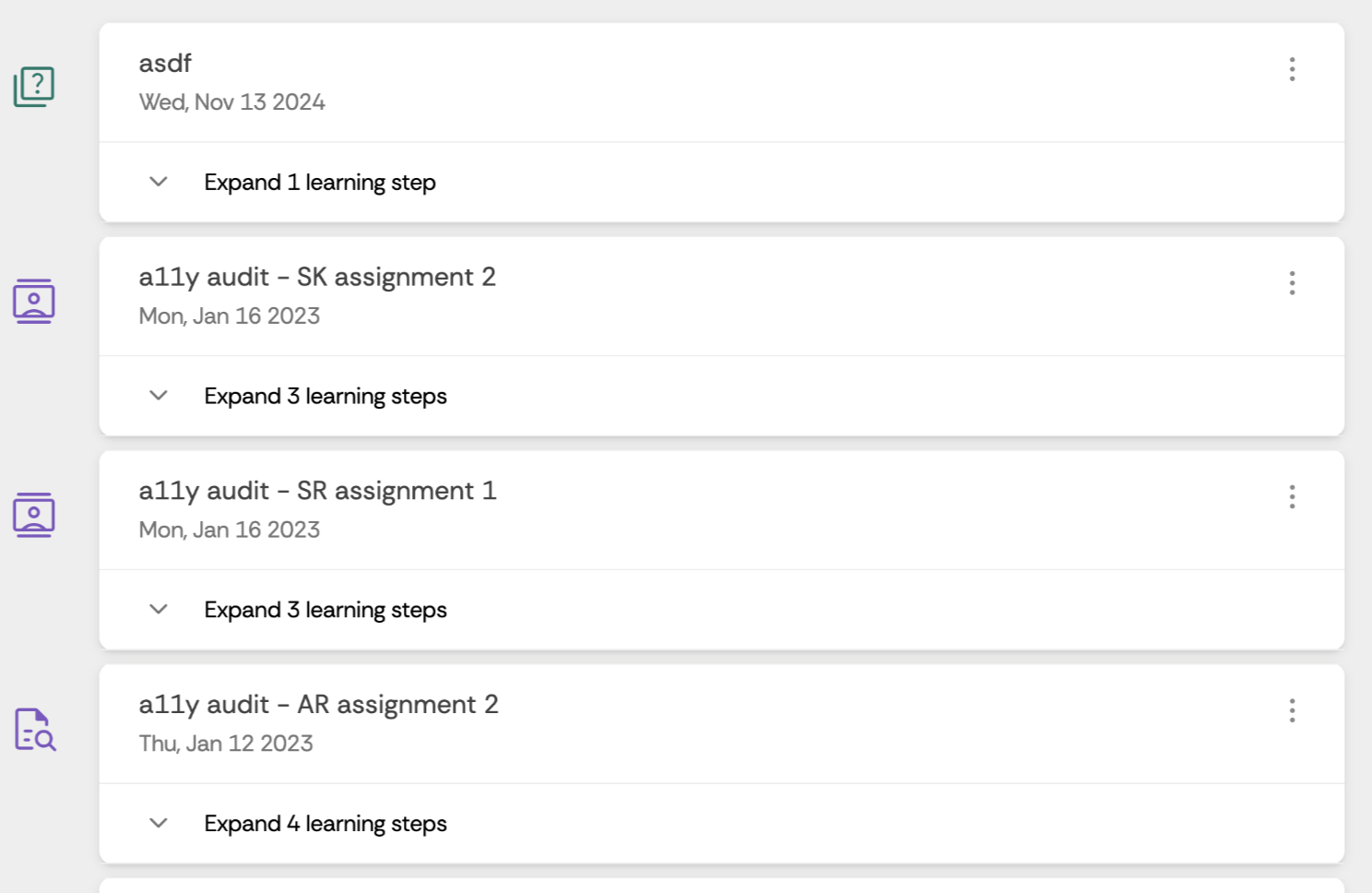Screen dimensions: 1372x893
Task: Click Expand 3 learning steps for SK assignment 2
Action: click(x=325, y=397)
